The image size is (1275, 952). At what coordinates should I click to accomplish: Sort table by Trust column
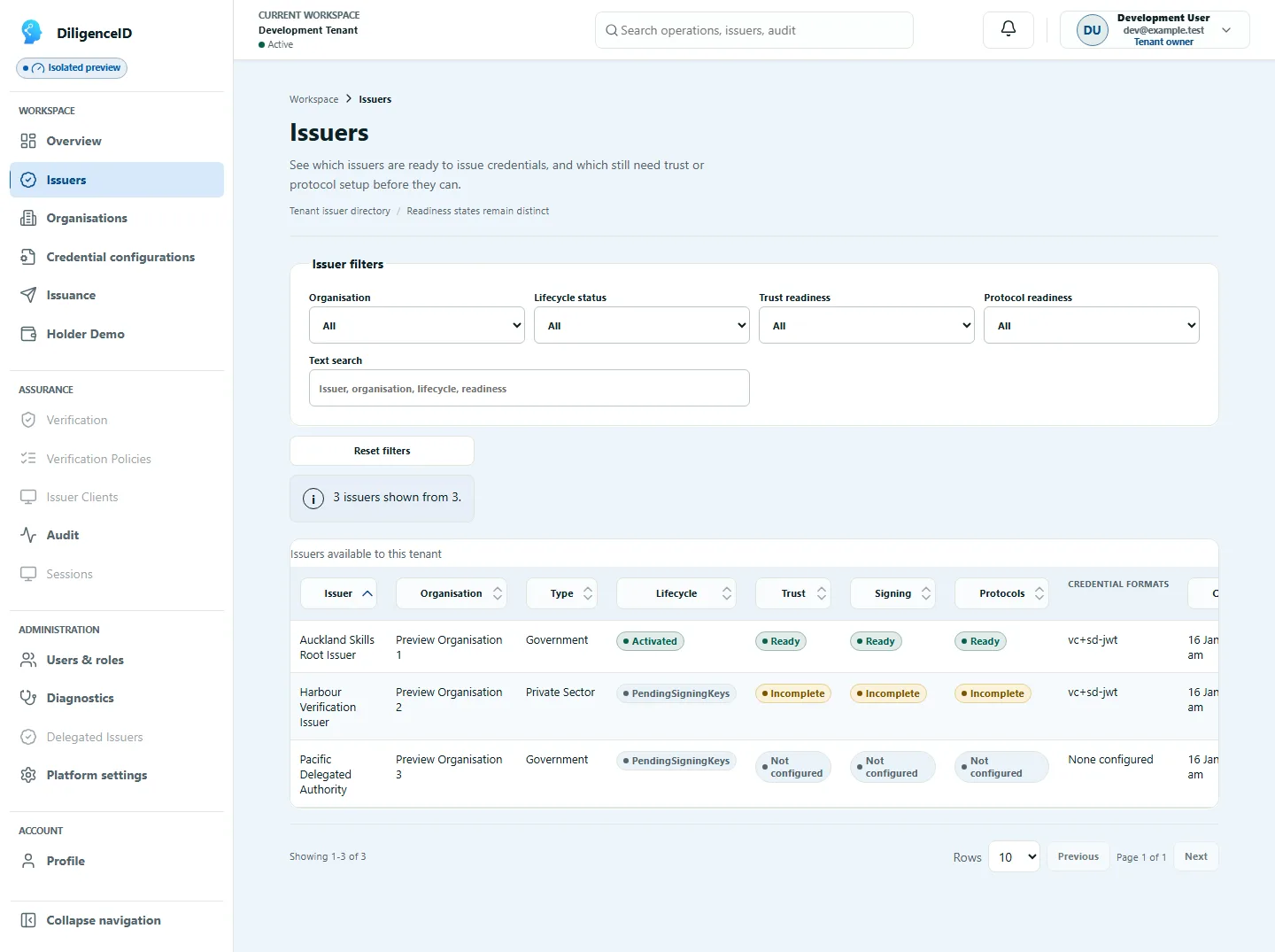coord(793,593)
